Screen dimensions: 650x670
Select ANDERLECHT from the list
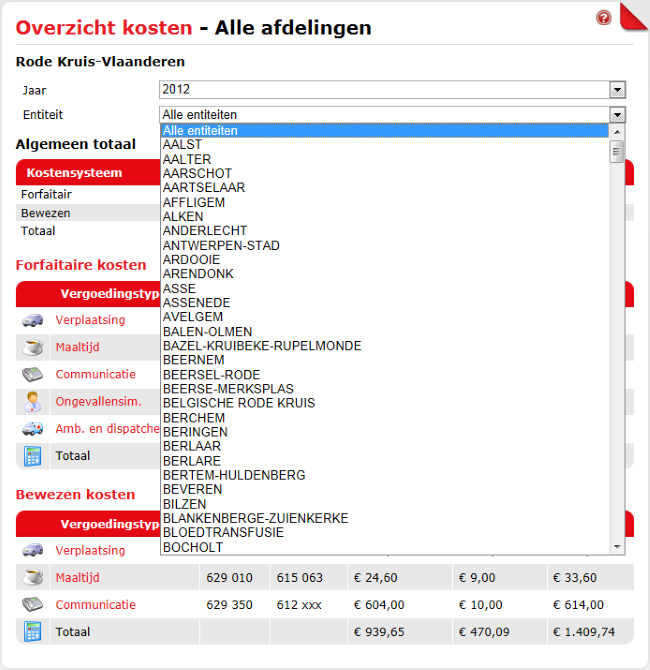[385, 231]
